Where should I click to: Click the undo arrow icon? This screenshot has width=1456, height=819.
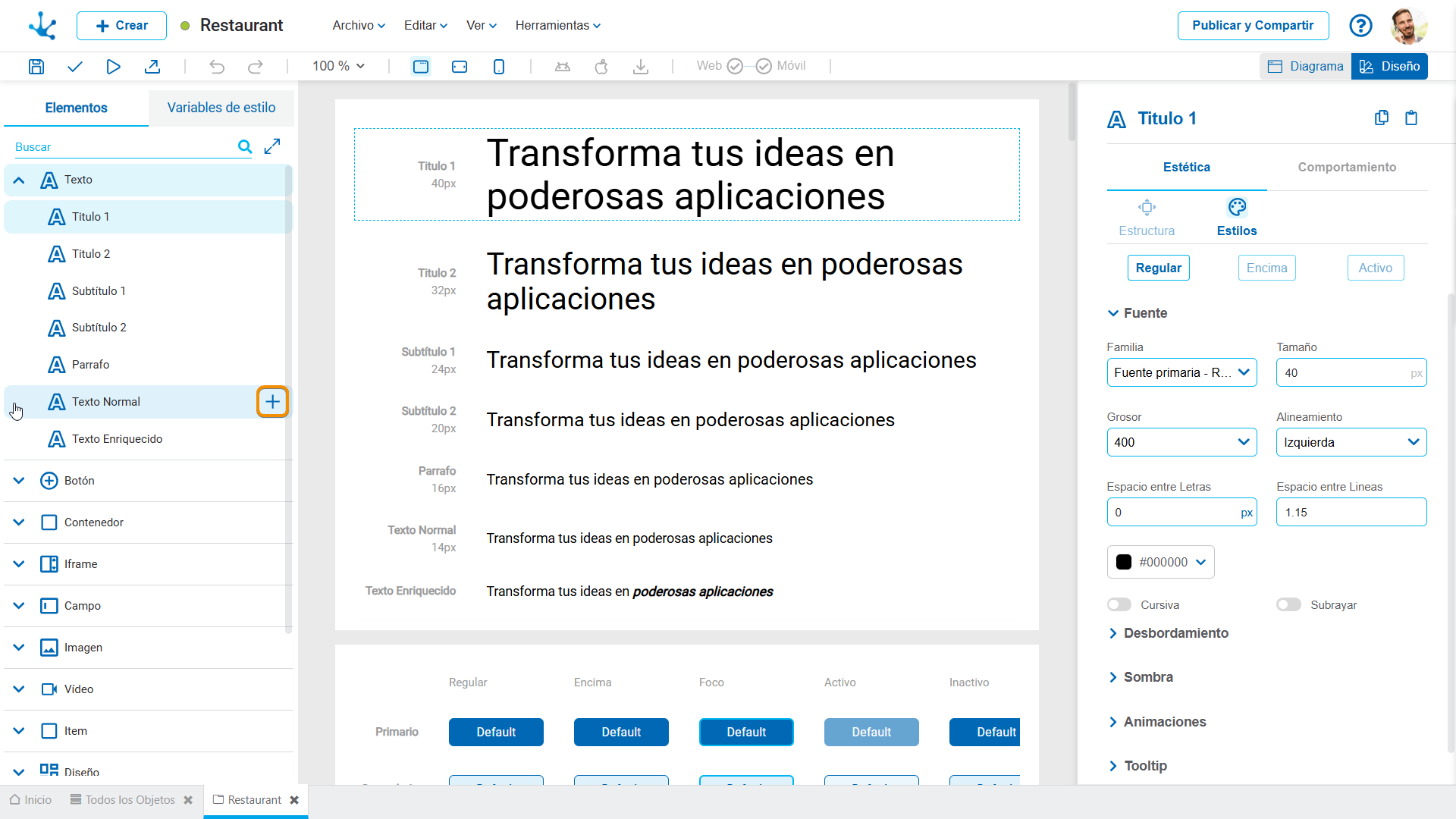coord(217,67)
